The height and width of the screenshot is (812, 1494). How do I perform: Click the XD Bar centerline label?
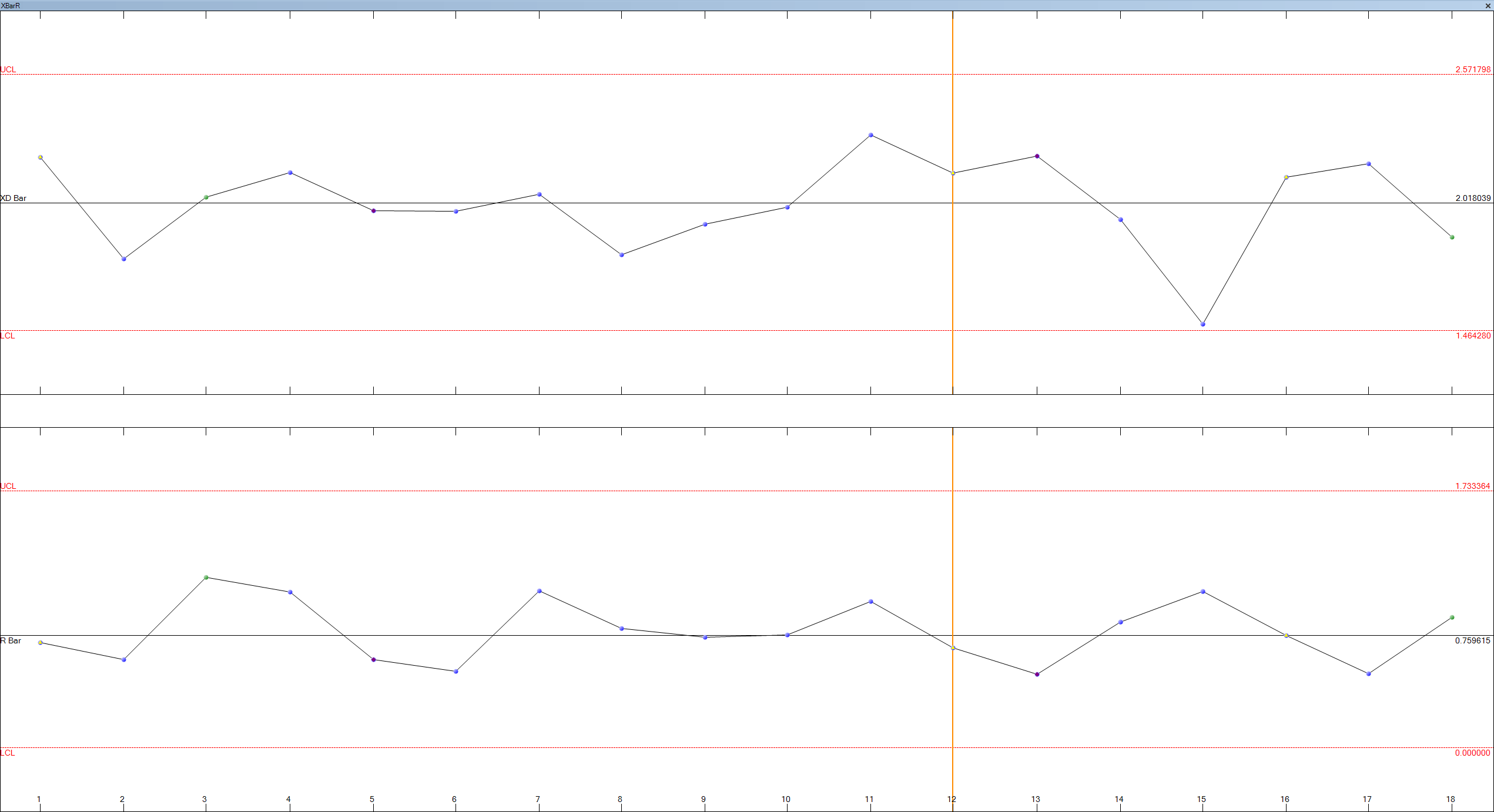pyautogui.click(x=14, y=198)
